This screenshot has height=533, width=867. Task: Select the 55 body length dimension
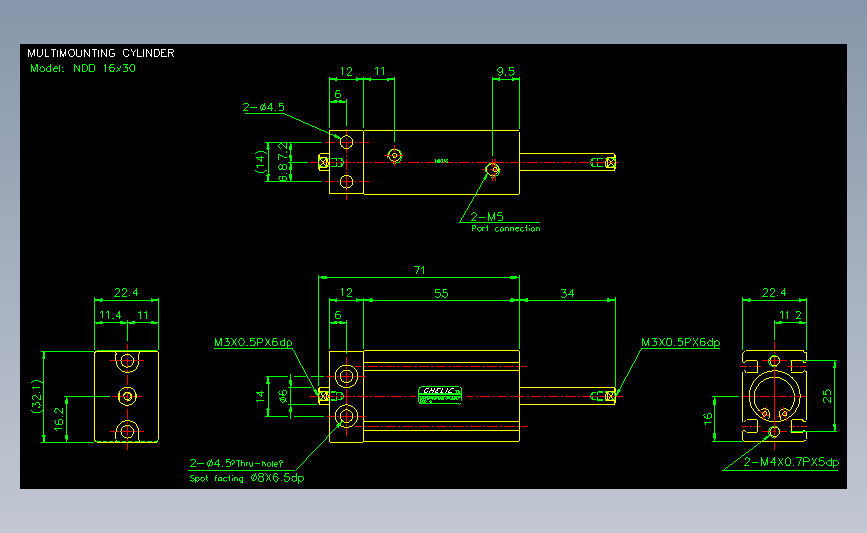pos(441,293)
